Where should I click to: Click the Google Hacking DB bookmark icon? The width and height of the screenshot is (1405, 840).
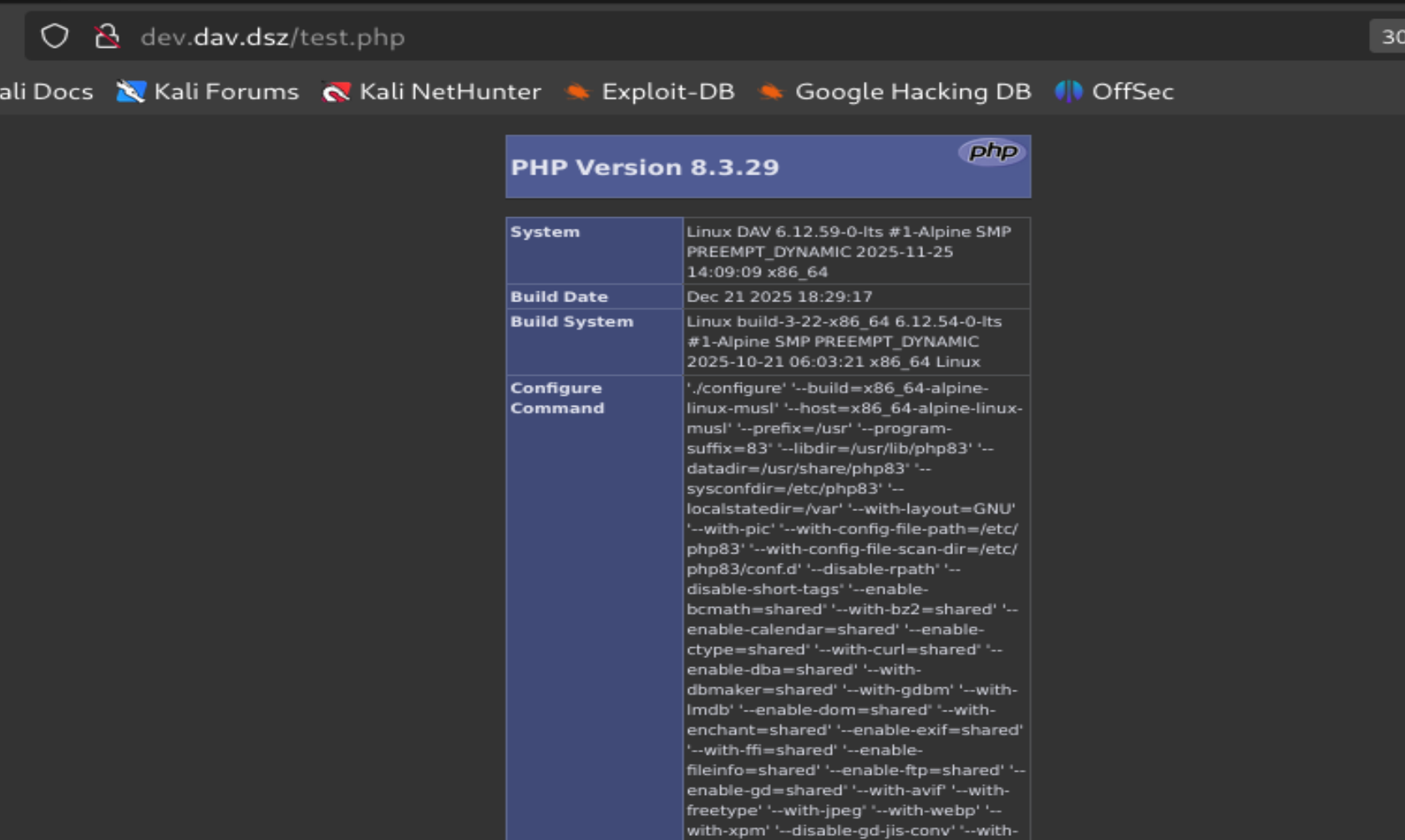(771, 92)
